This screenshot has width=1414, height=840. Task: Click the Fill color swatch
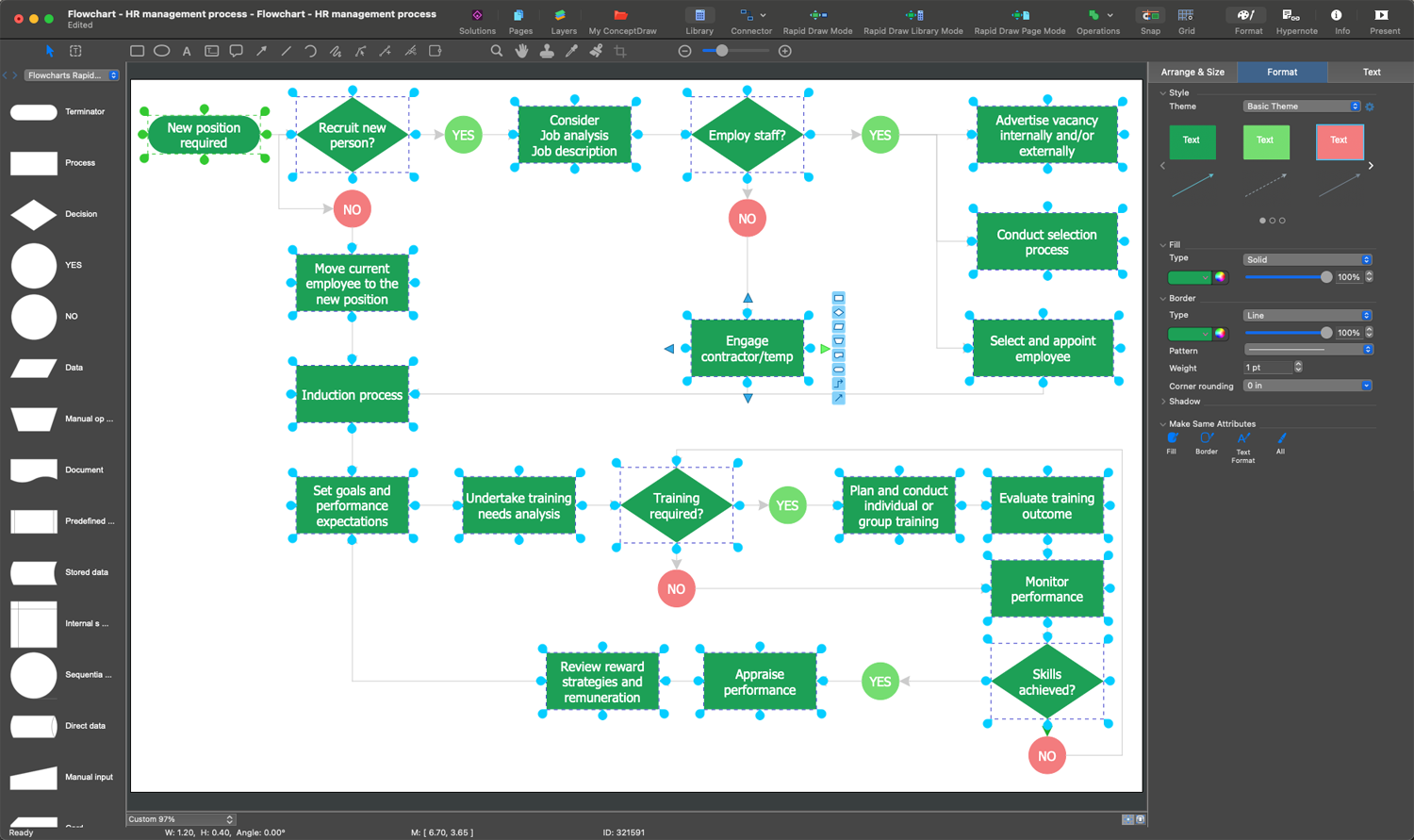tap(1190, 277)
